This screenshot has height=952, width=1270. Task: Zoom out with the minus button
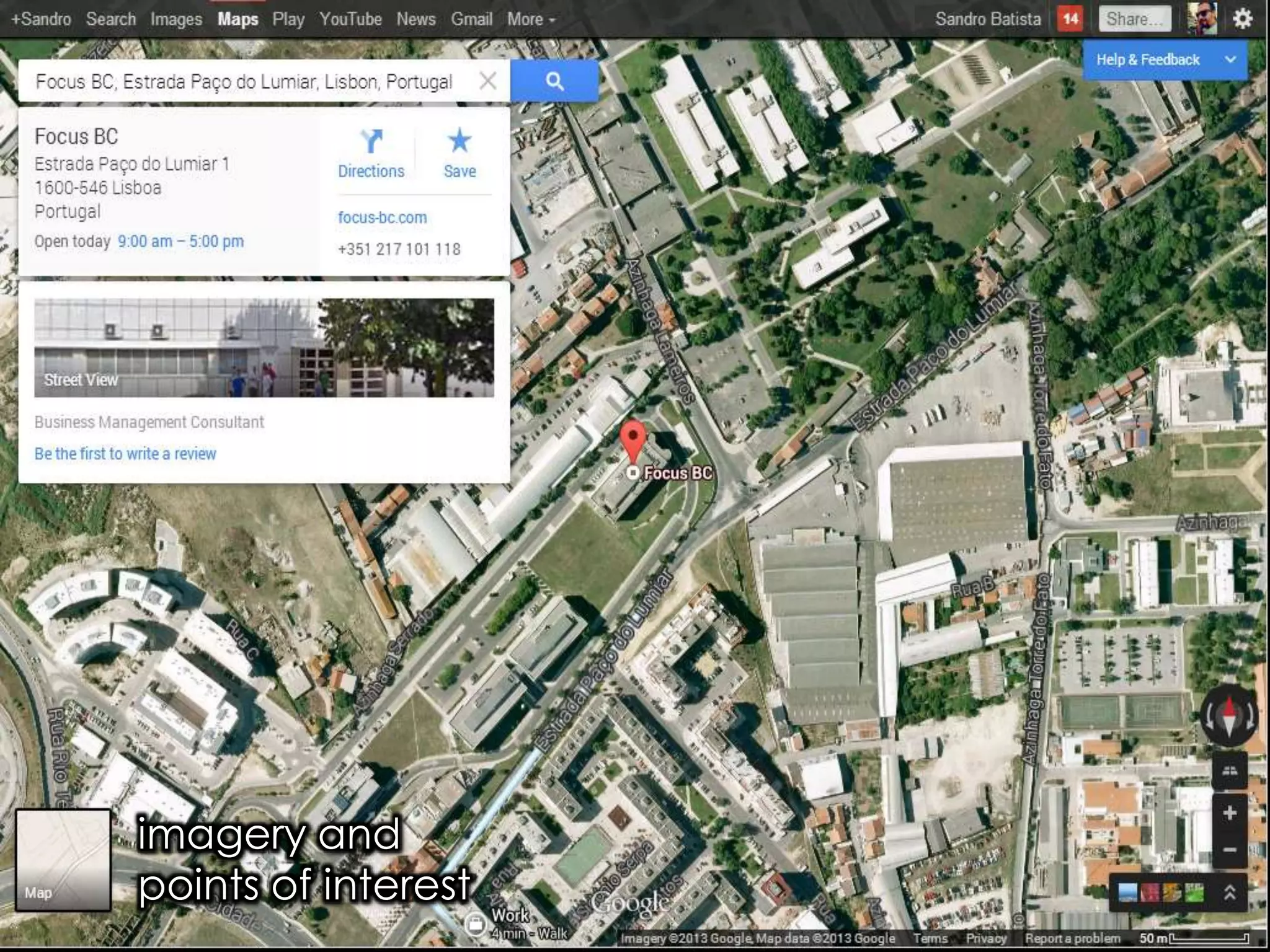point(1230,849)
